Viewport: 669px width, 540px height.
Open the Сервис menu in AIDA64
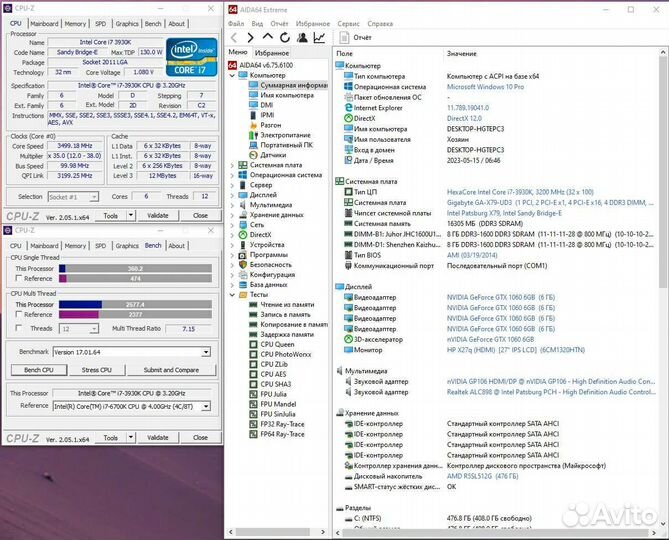point(348,23)
